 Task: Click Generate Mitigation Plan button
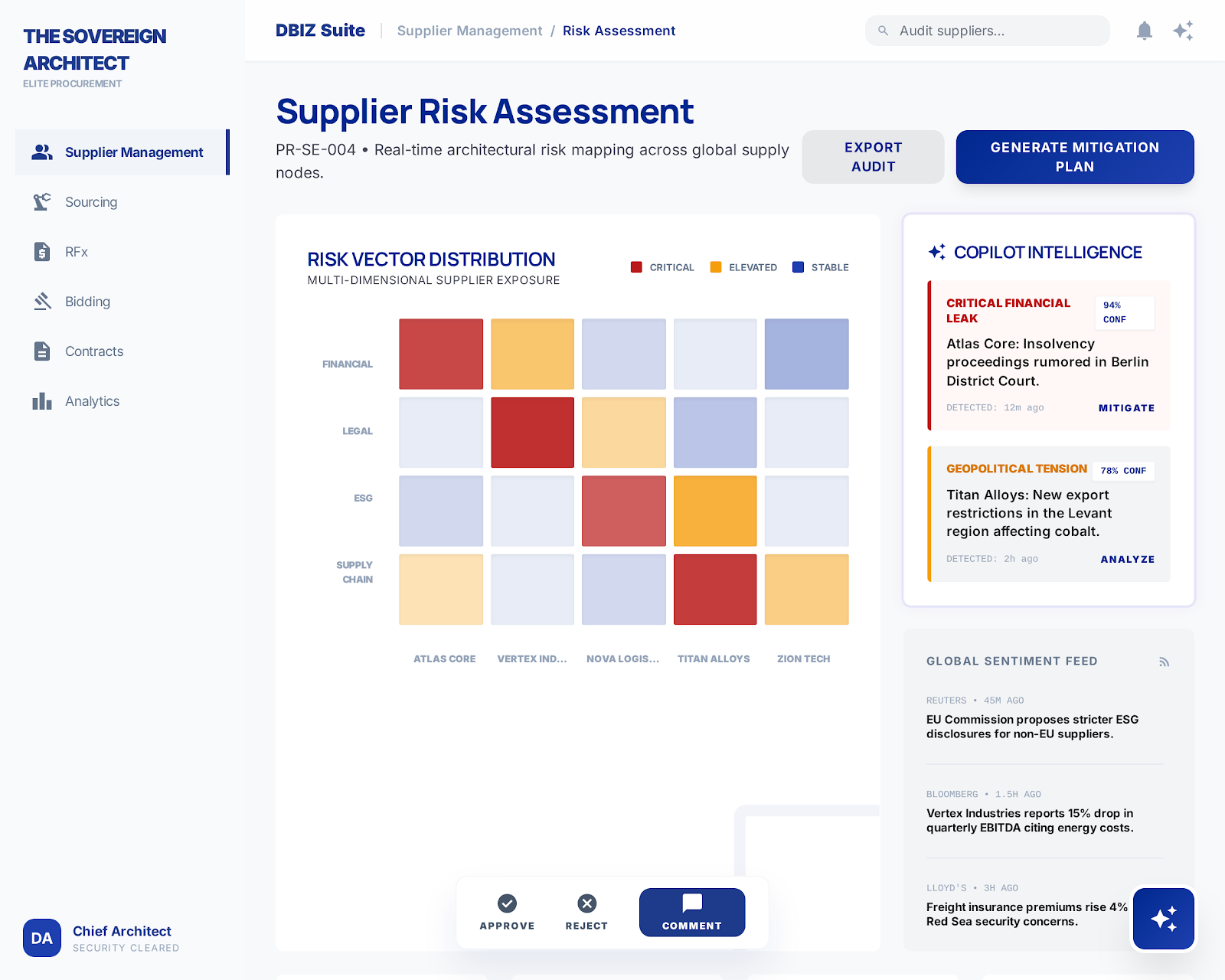(x=1075, y=157)
